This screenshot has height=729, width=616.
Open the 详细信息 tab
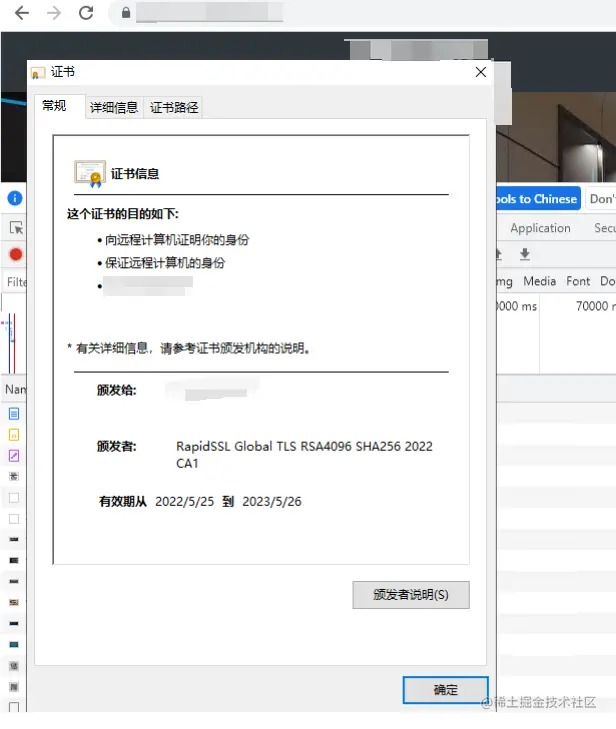tap(114, 107)
